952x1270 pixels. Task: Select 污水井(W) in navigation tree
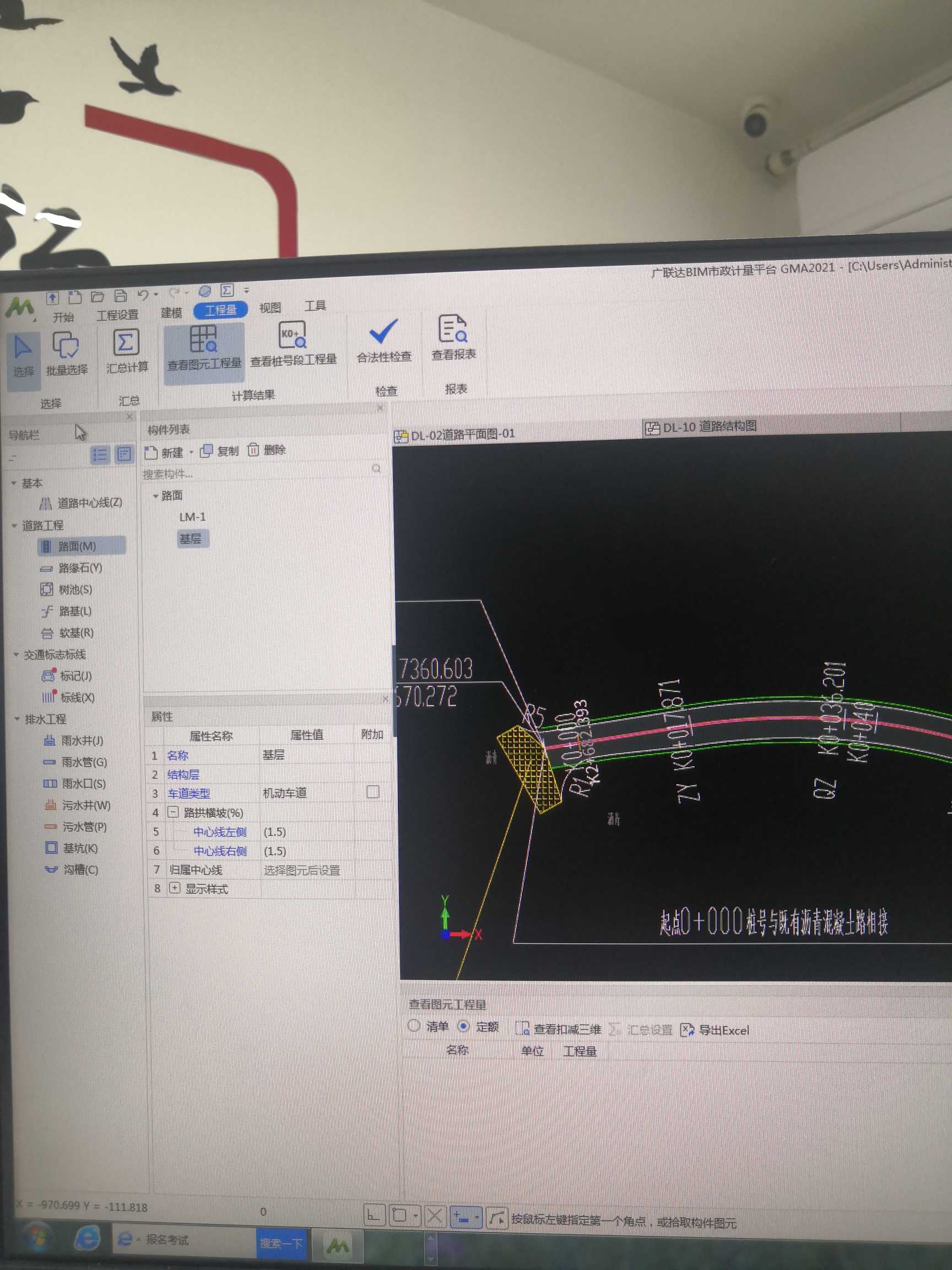pyautogui.click(x=78, y=805)
